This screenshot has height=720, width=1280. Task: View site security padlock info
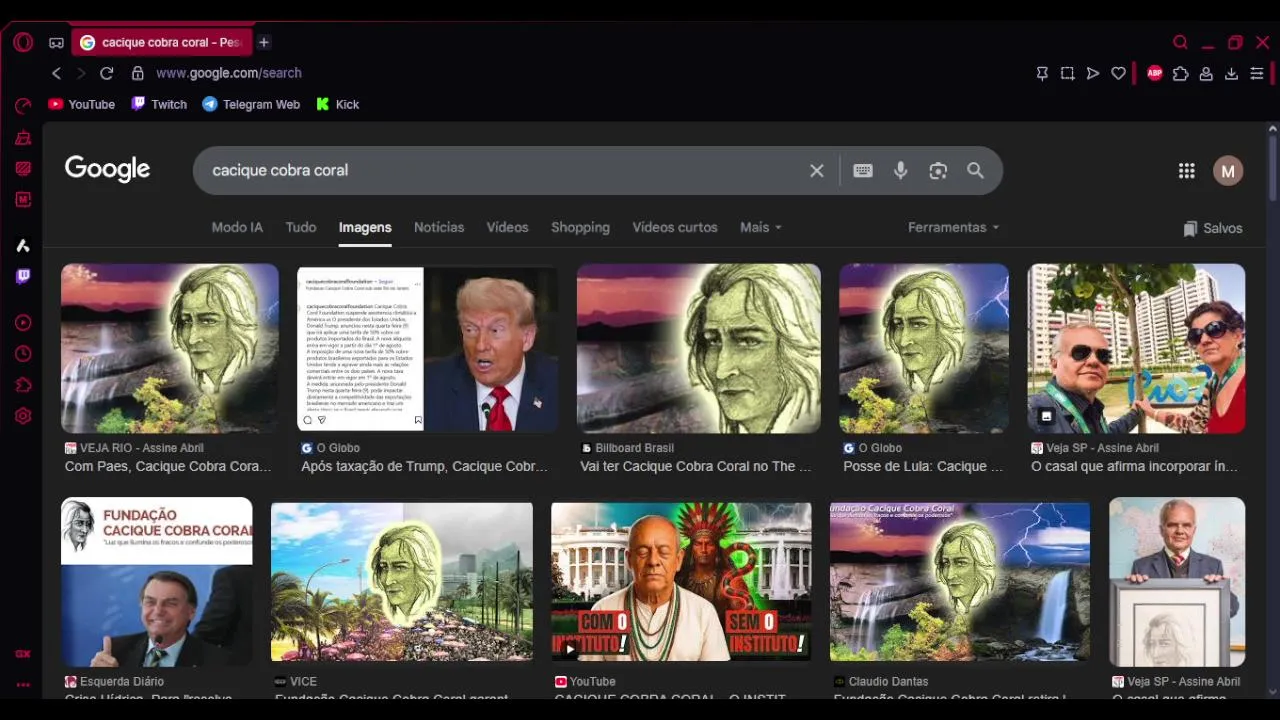tap(138, 73)
